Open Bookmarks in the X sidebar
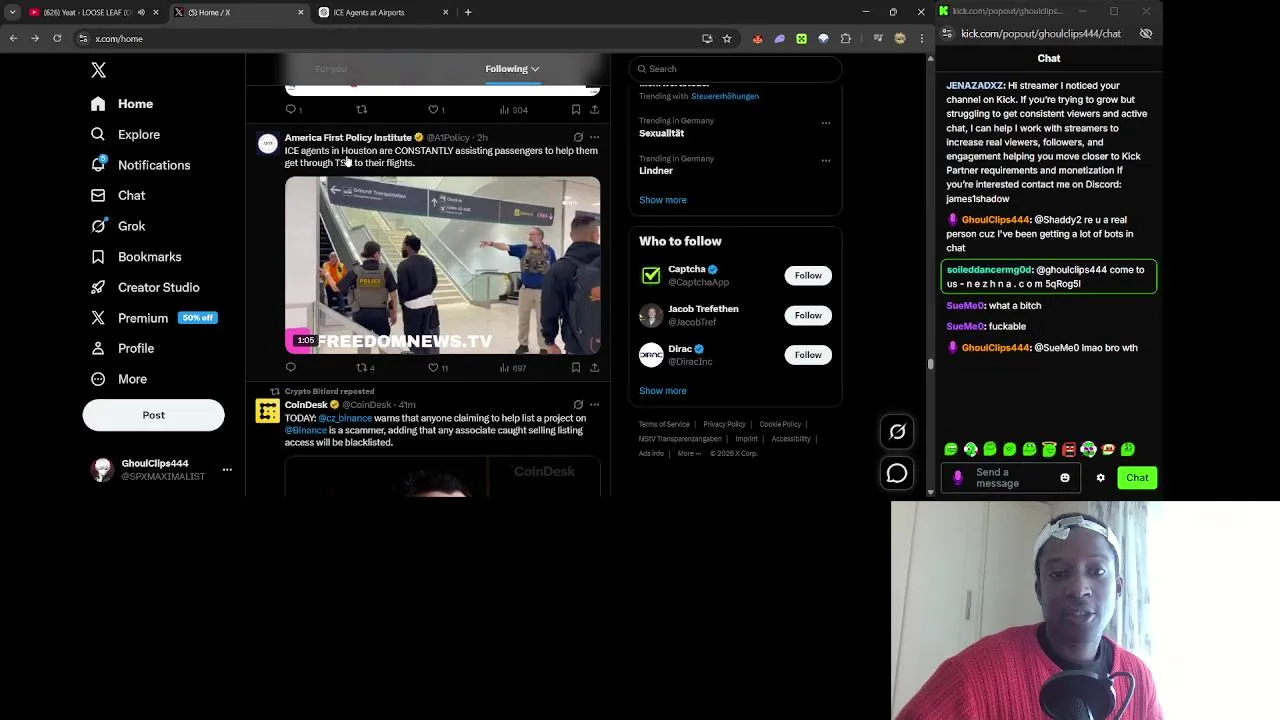Screen dimensions: 1280x720 pyautogui.click(x=136, y=257)
